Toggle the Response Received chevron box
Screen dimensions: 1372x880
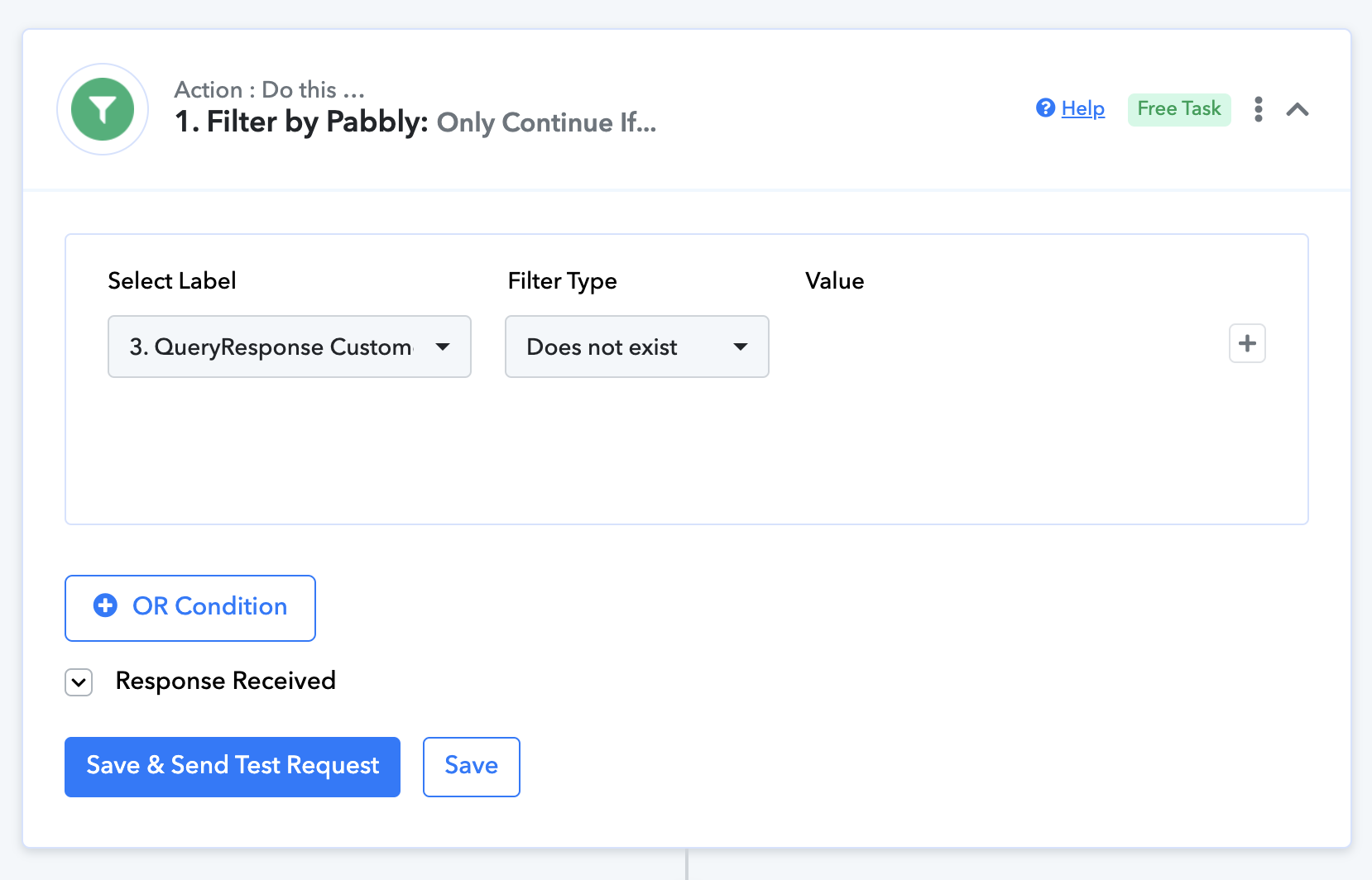pos(79,682)
